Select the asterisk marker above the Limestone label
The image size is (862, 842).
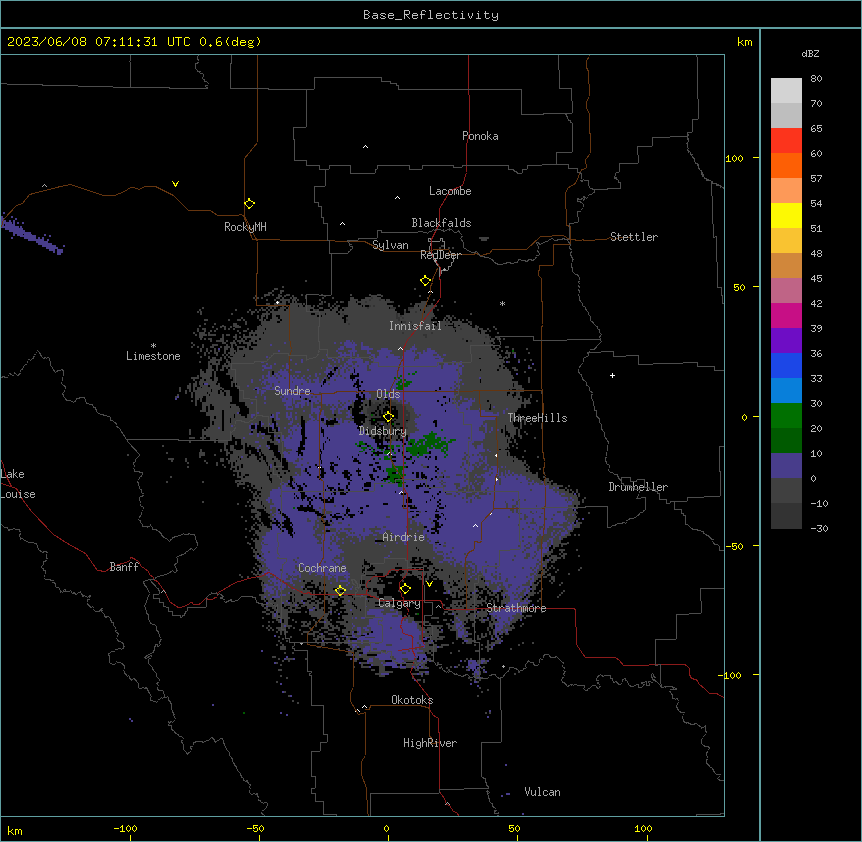[153, 346]
